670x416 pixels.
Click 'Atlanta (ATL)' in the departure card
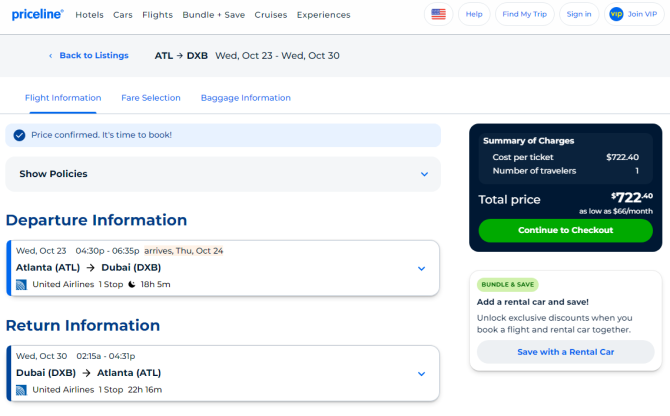point(48,268)
